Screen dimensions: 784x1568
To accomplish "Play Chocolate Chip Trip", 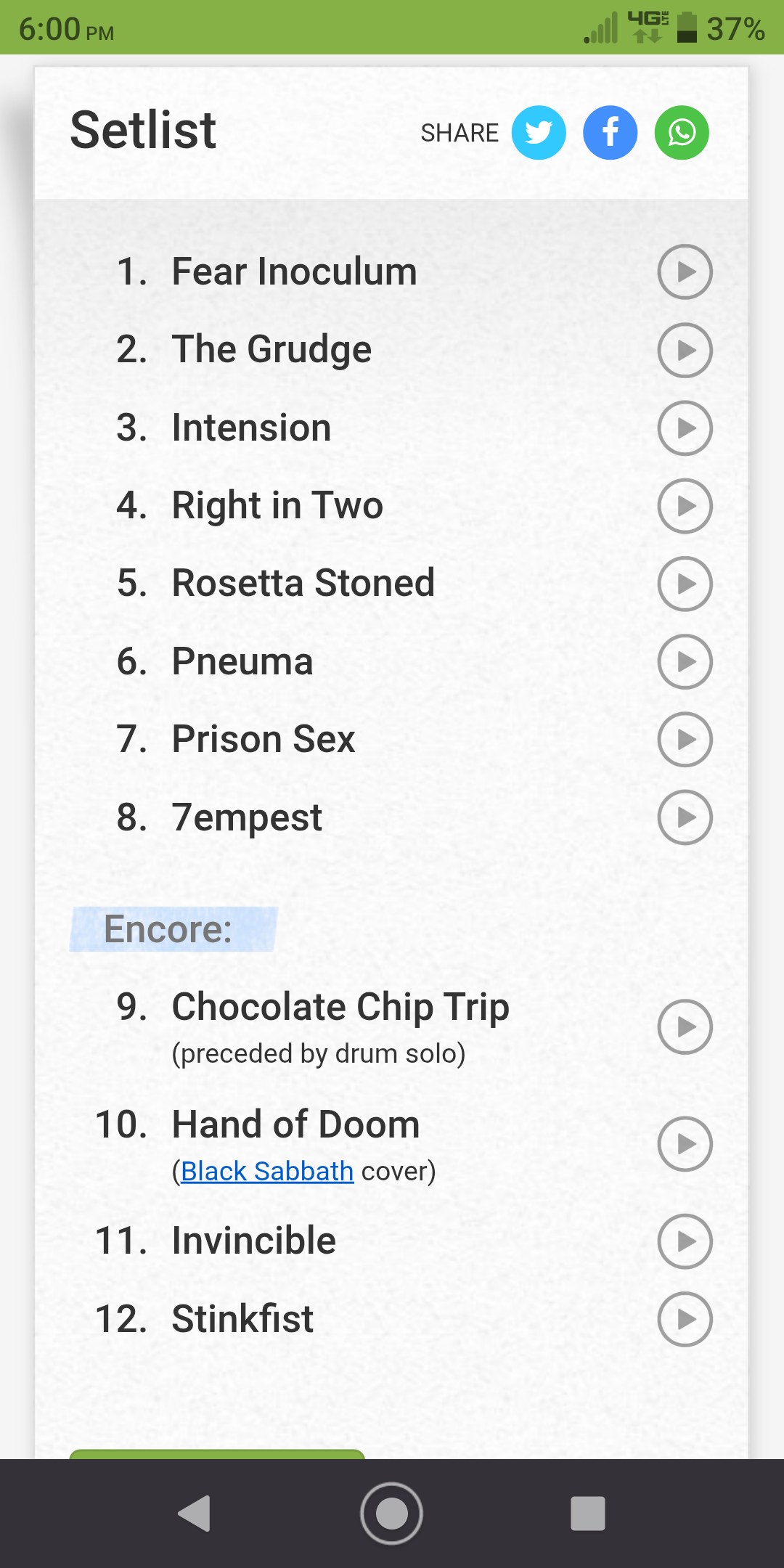I will click(x=685, y=1026).
